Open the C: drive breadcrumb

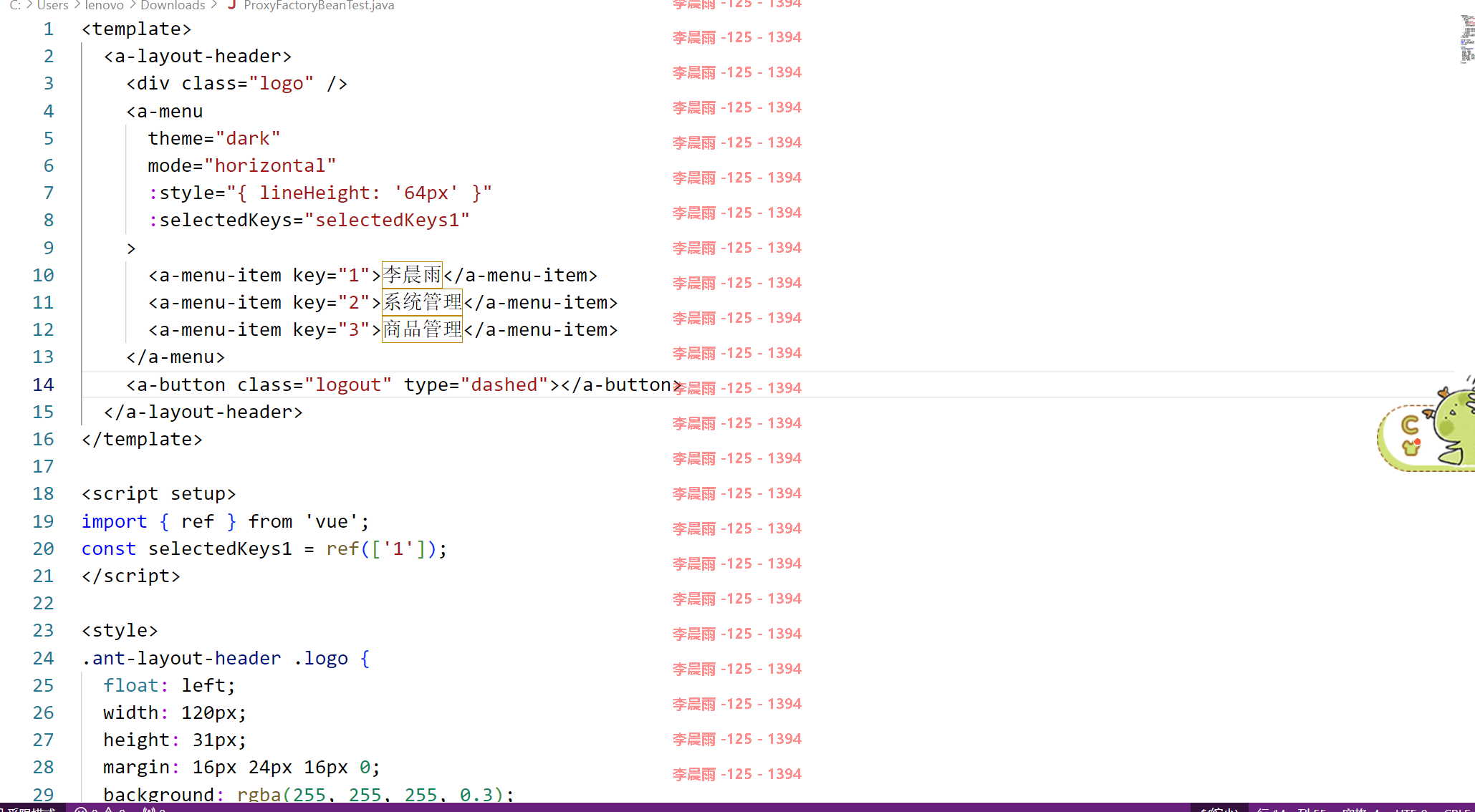(x=15, y=5)
